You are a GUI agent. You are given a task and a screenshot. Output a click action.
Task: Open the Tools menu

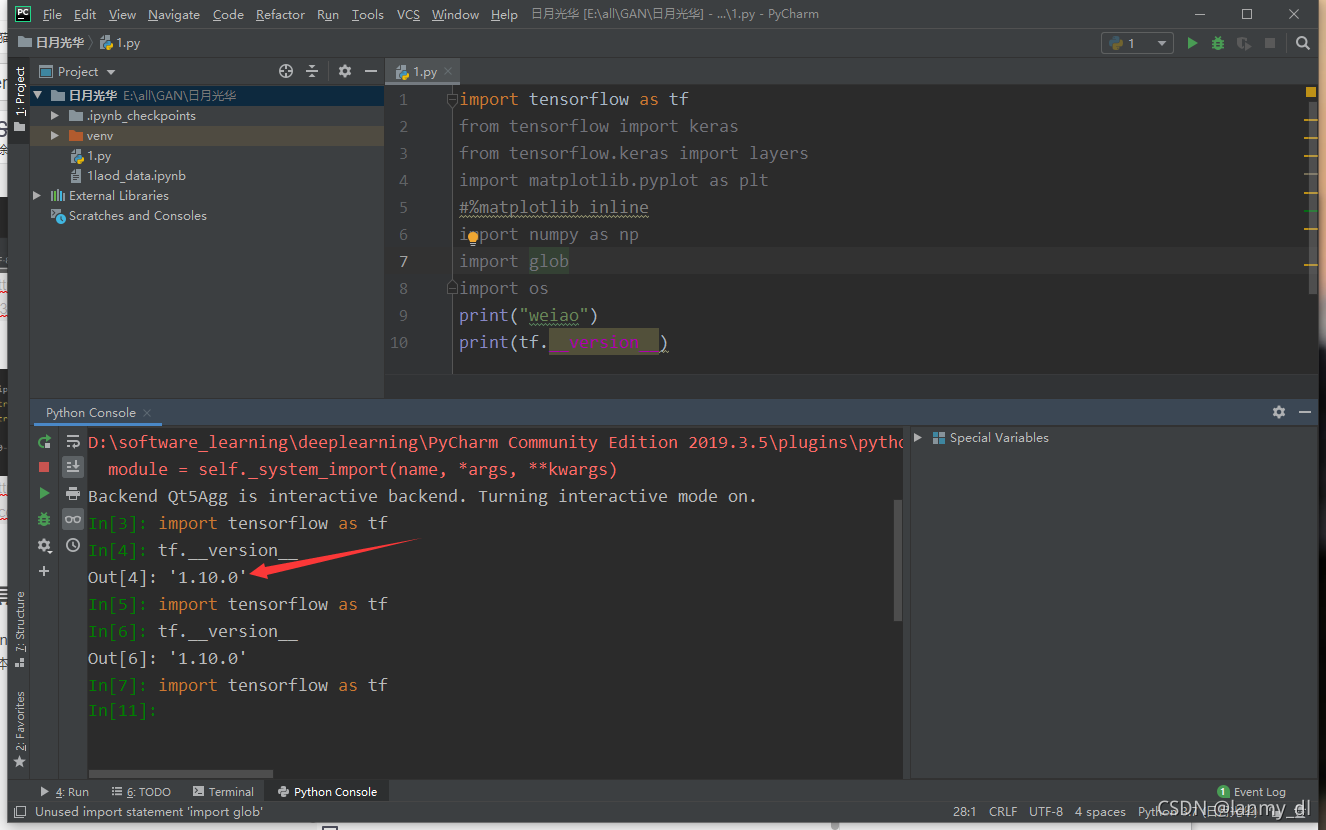pyautogui.click(x=367, y=14)
